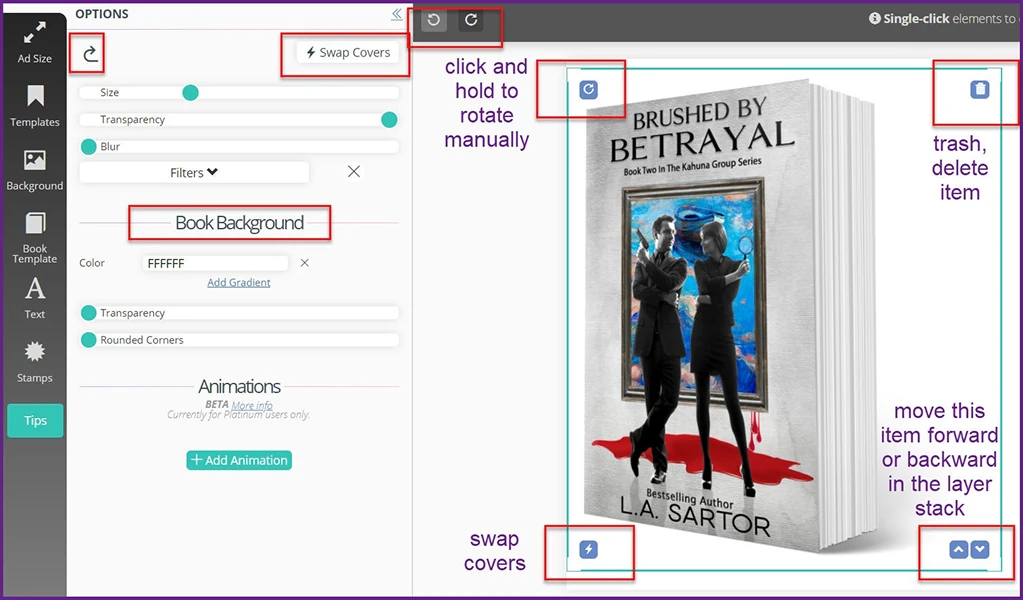Click the Rounded Corners slider handle

pos(89,340)
